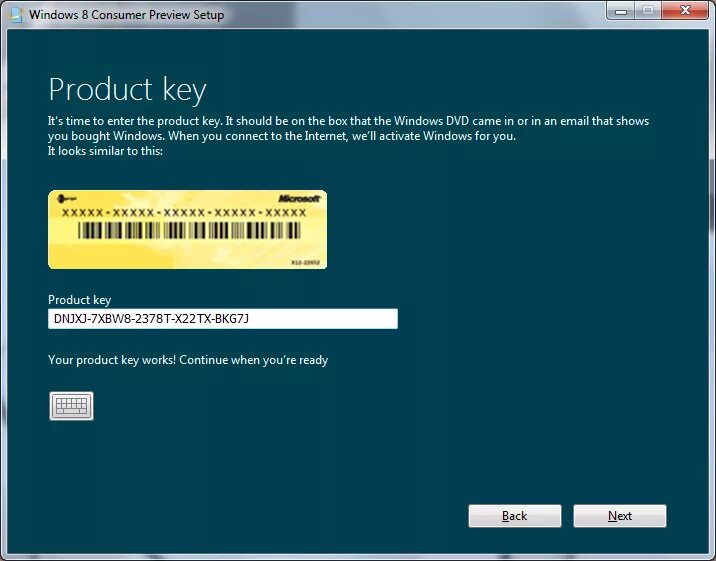Click the "Product key" field label
Viewport: 716px width, 561px height.
click(x=79, y=300)
